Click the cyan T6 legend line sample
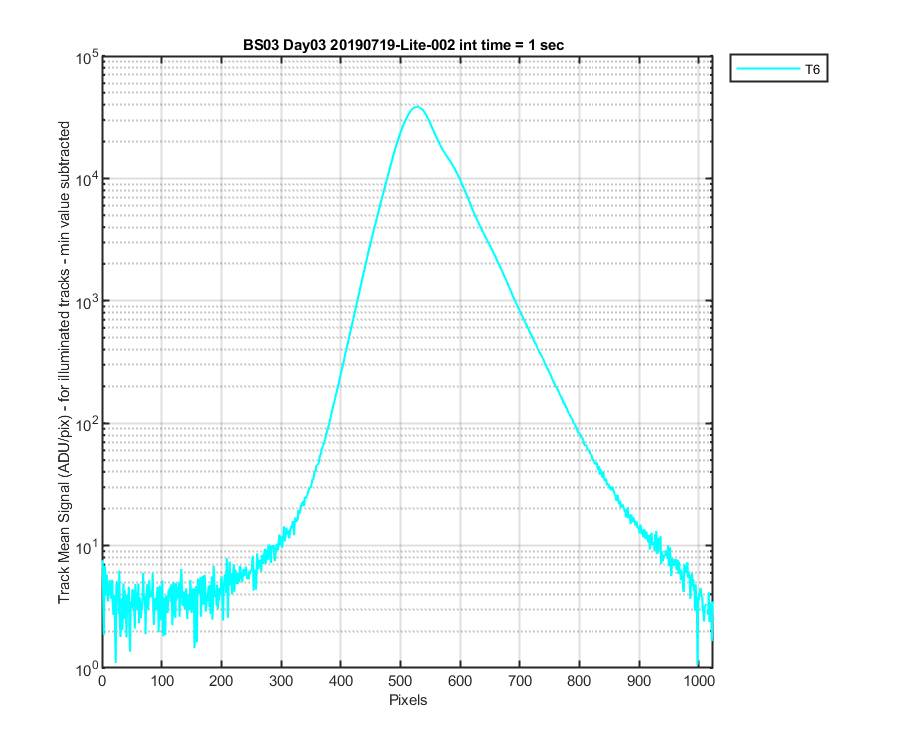 point(768,69)
